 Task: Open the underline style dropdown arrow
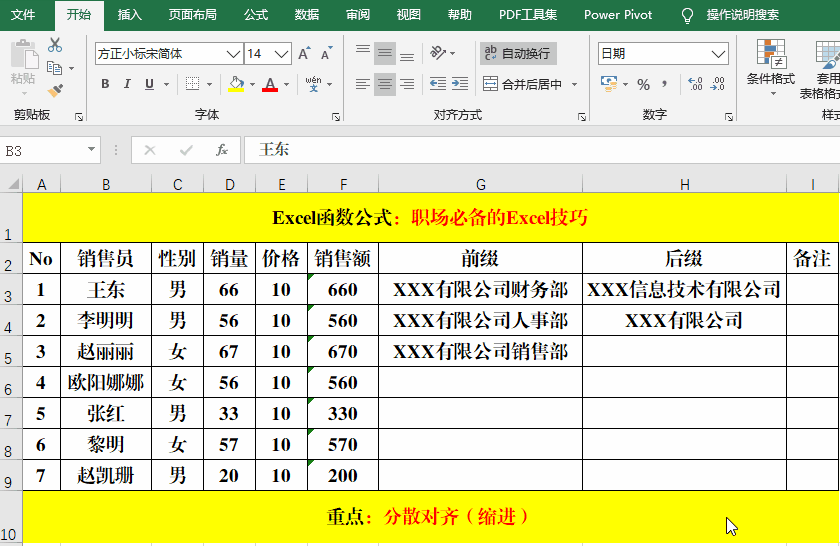[x=166, y=84]
